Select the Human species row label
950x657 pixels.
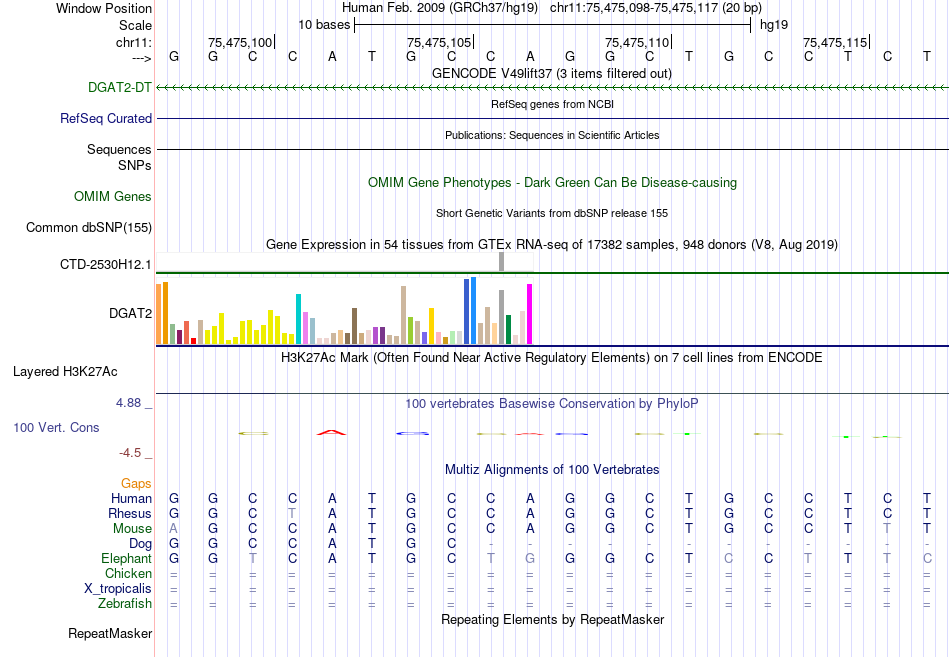coord(131,498)
